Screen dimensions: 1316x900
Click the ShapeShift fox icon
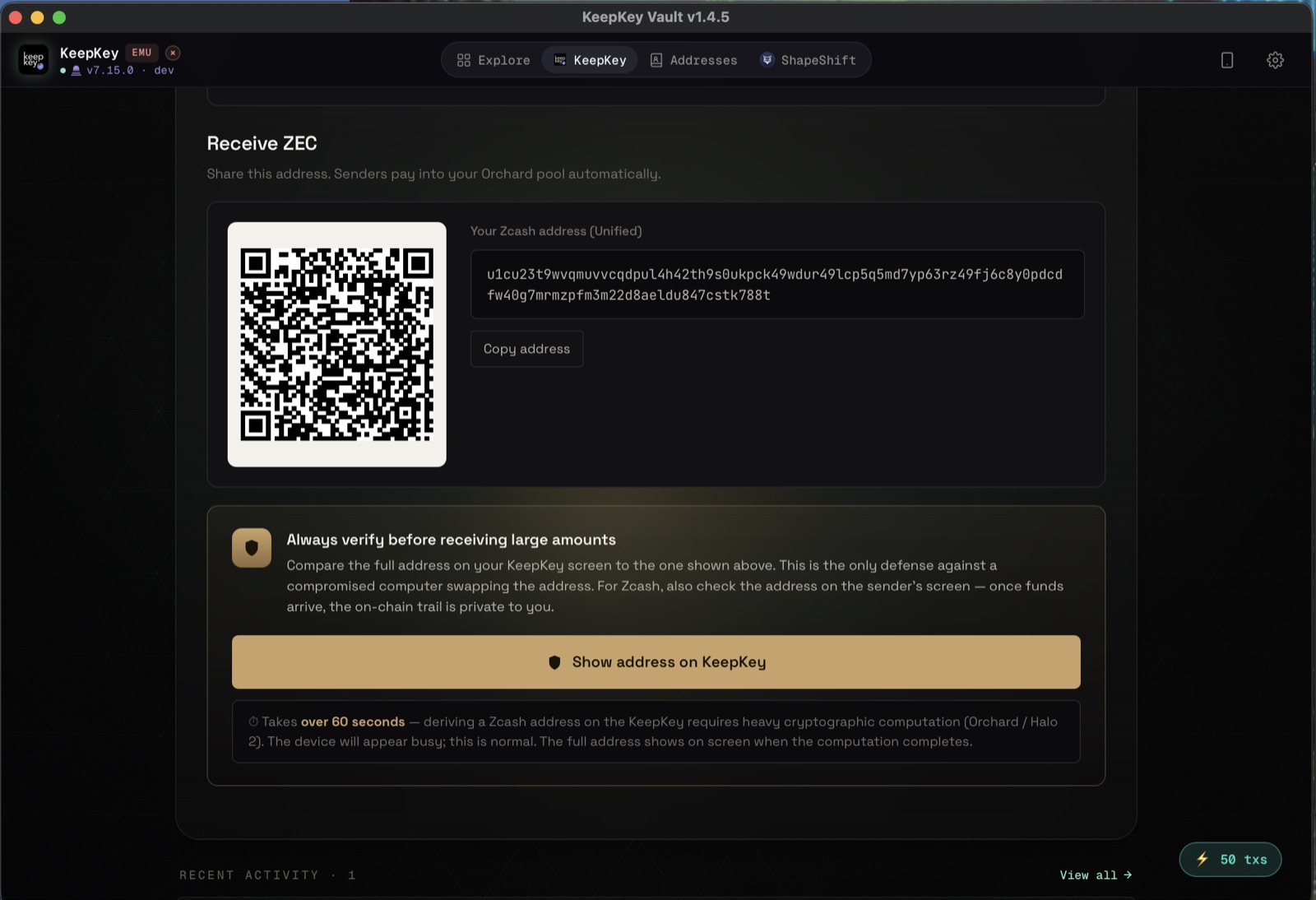tap(767, 59)
